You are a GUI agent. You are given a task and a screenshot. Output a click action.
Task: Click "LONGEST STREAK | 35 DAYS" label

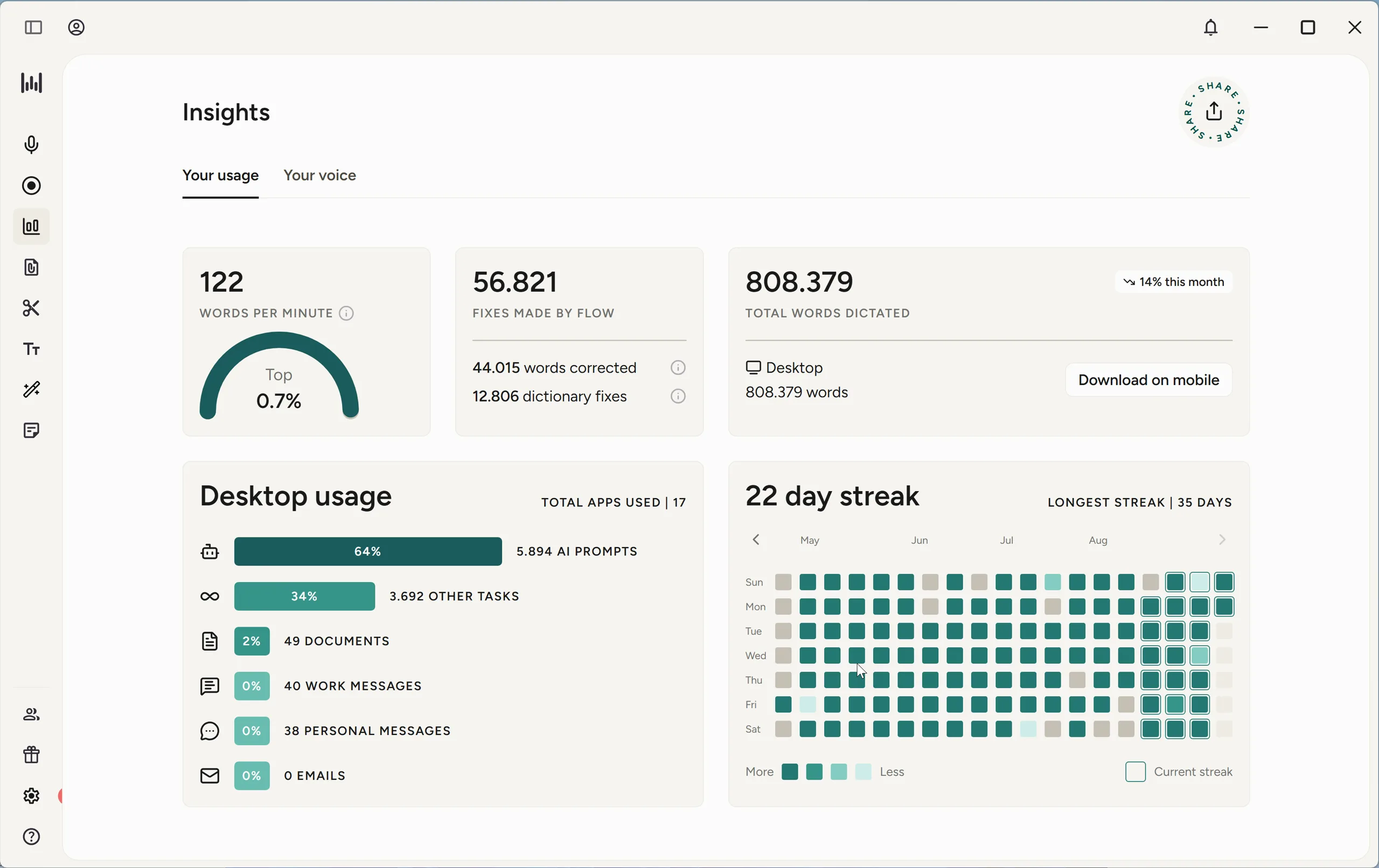(1140, 503)
